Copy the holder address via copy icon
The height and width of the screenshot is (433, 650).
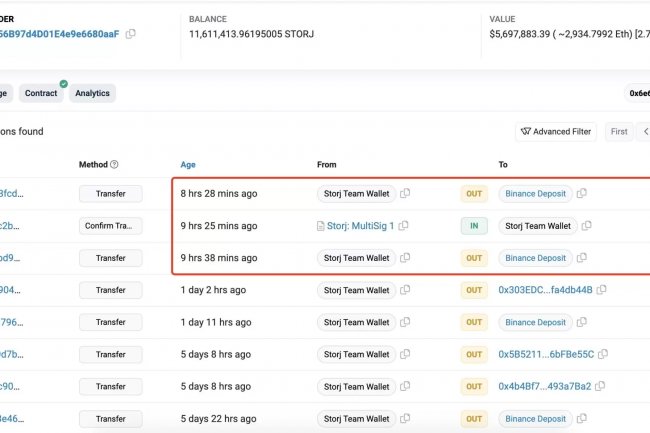click(131, 34)
